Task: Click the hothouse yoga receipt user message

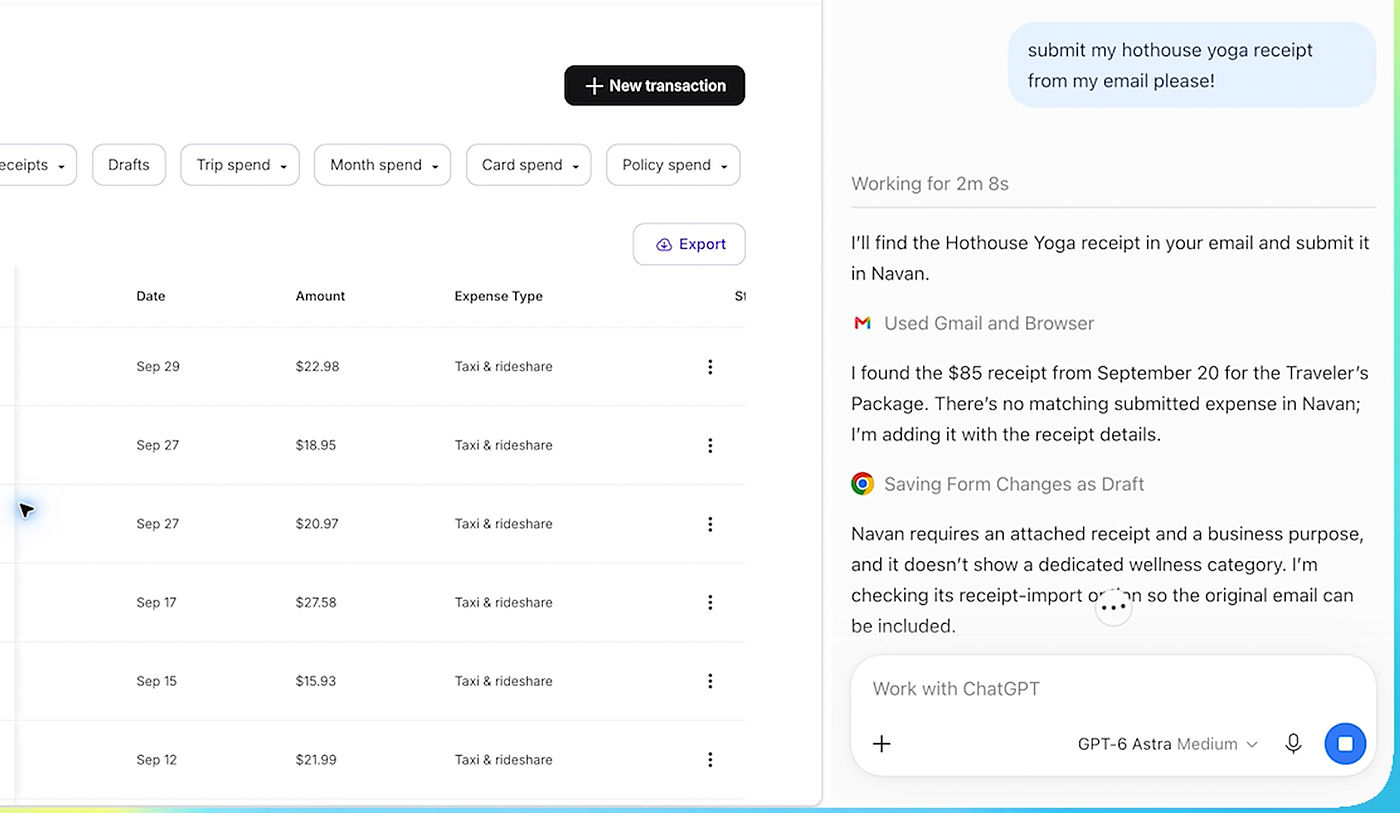Action: point(1192,65)
